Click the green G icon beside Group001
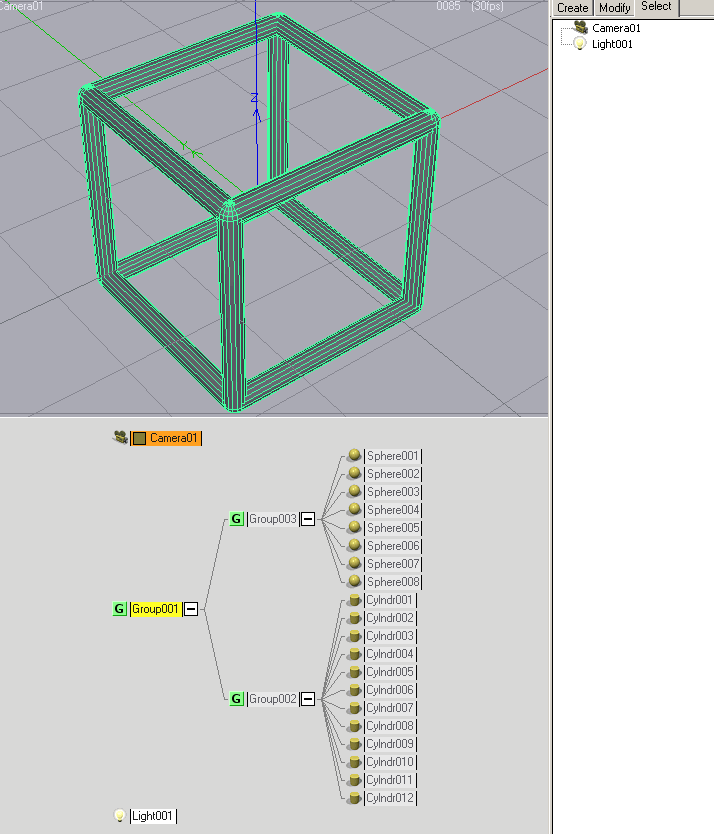Screen dimensions: 714x834 point(119,609)
